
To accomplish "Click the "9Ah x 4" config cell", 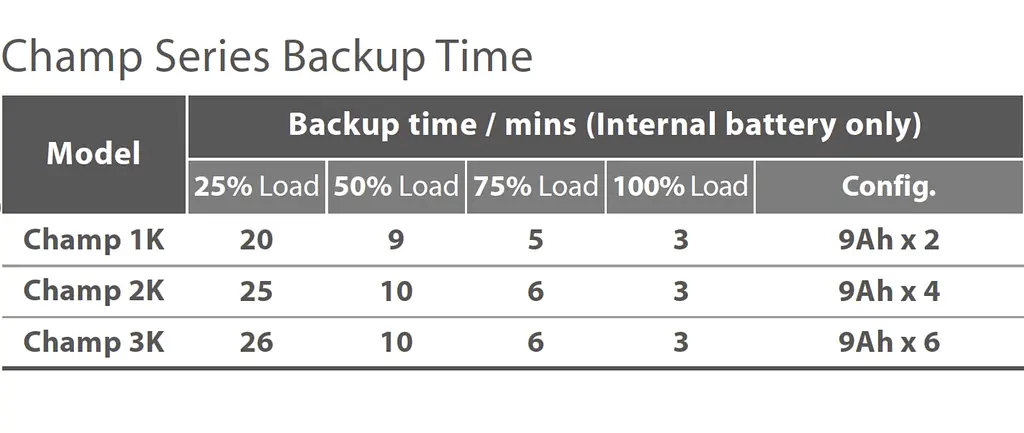I will (x=889, y=291).
